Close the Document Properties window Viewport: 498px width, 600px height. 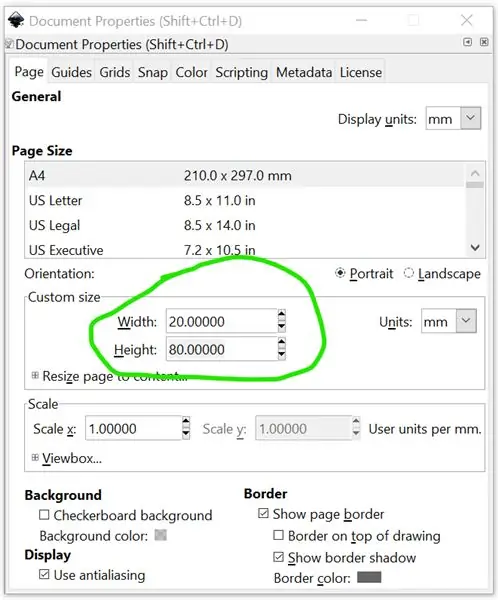pos(467,20)
